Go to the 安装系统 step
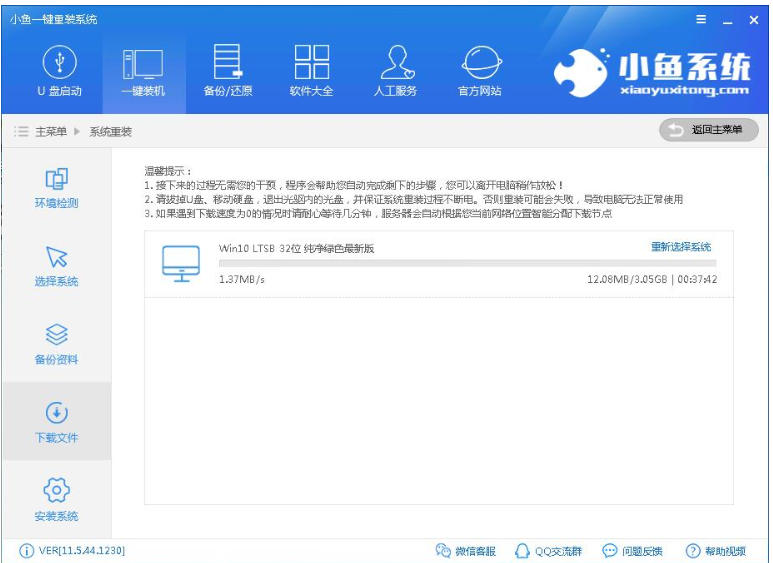 click(56, 500)
